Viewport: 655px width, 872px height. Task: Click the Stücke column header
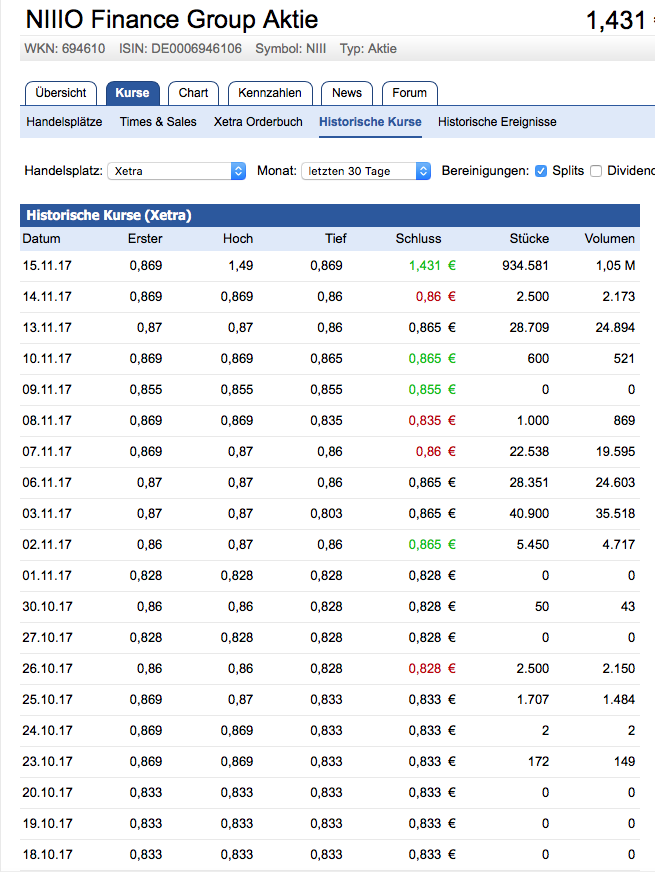coord(529,239)
